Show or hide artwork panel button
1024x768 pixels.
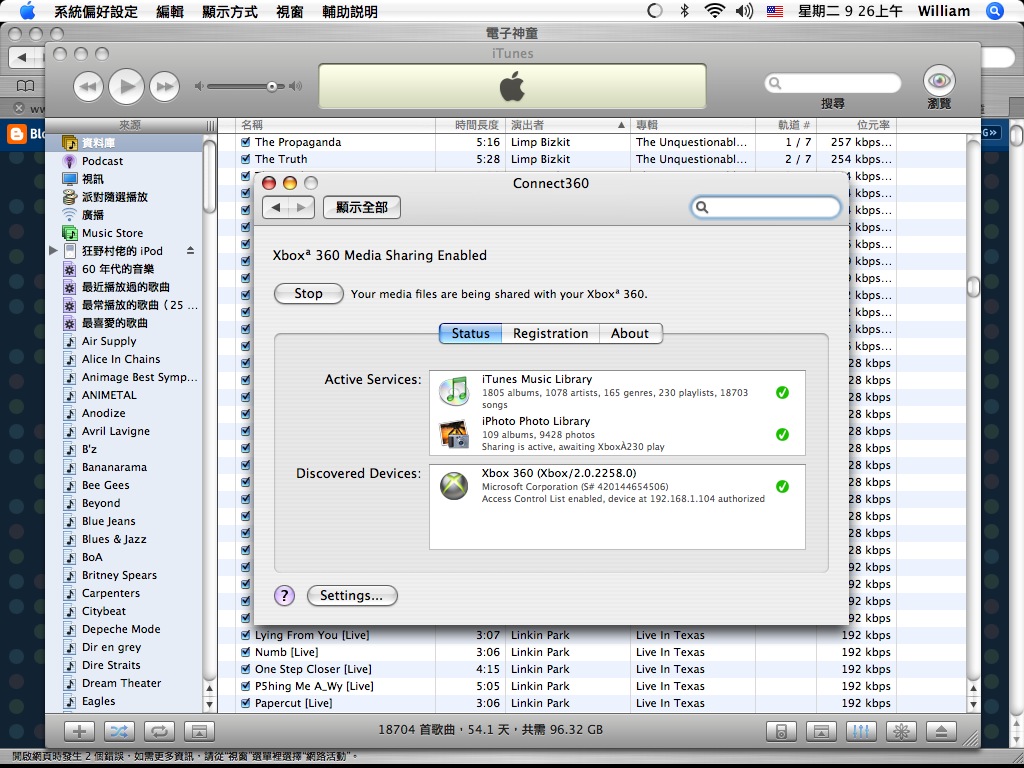tap(199, 731)
